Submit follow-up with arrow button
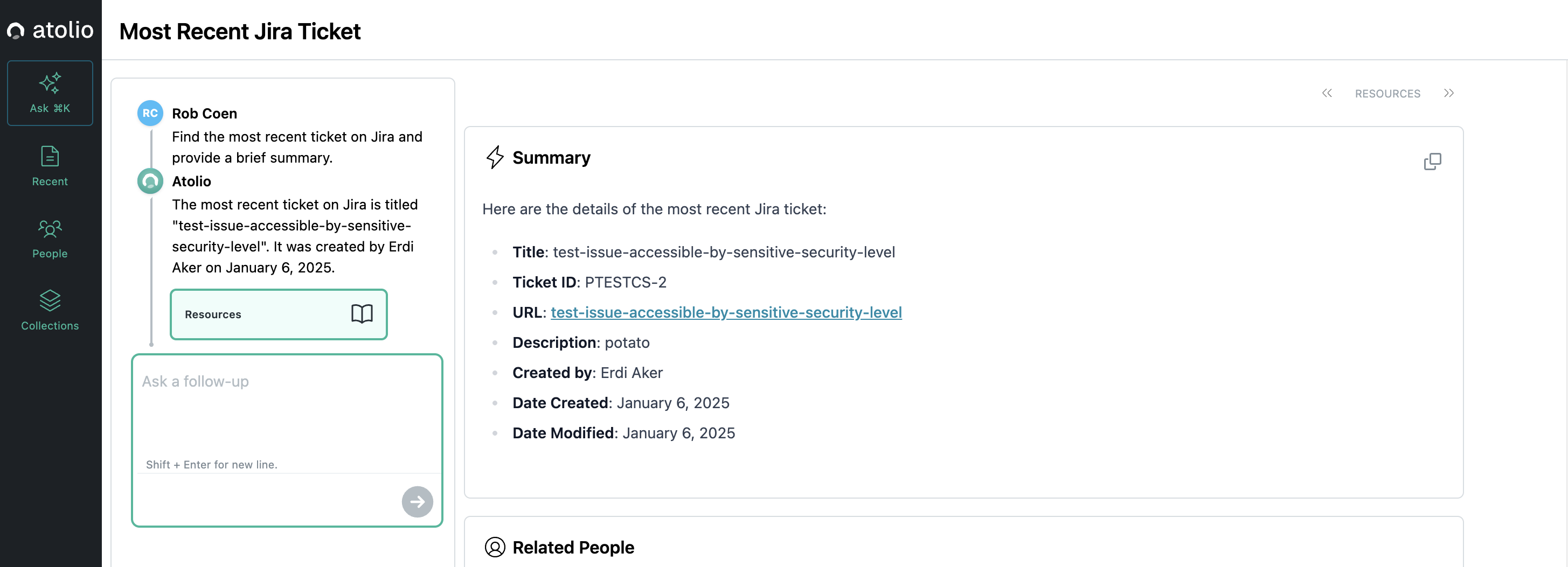This screenshot has width=1568, height=567. tap(417, 501)
